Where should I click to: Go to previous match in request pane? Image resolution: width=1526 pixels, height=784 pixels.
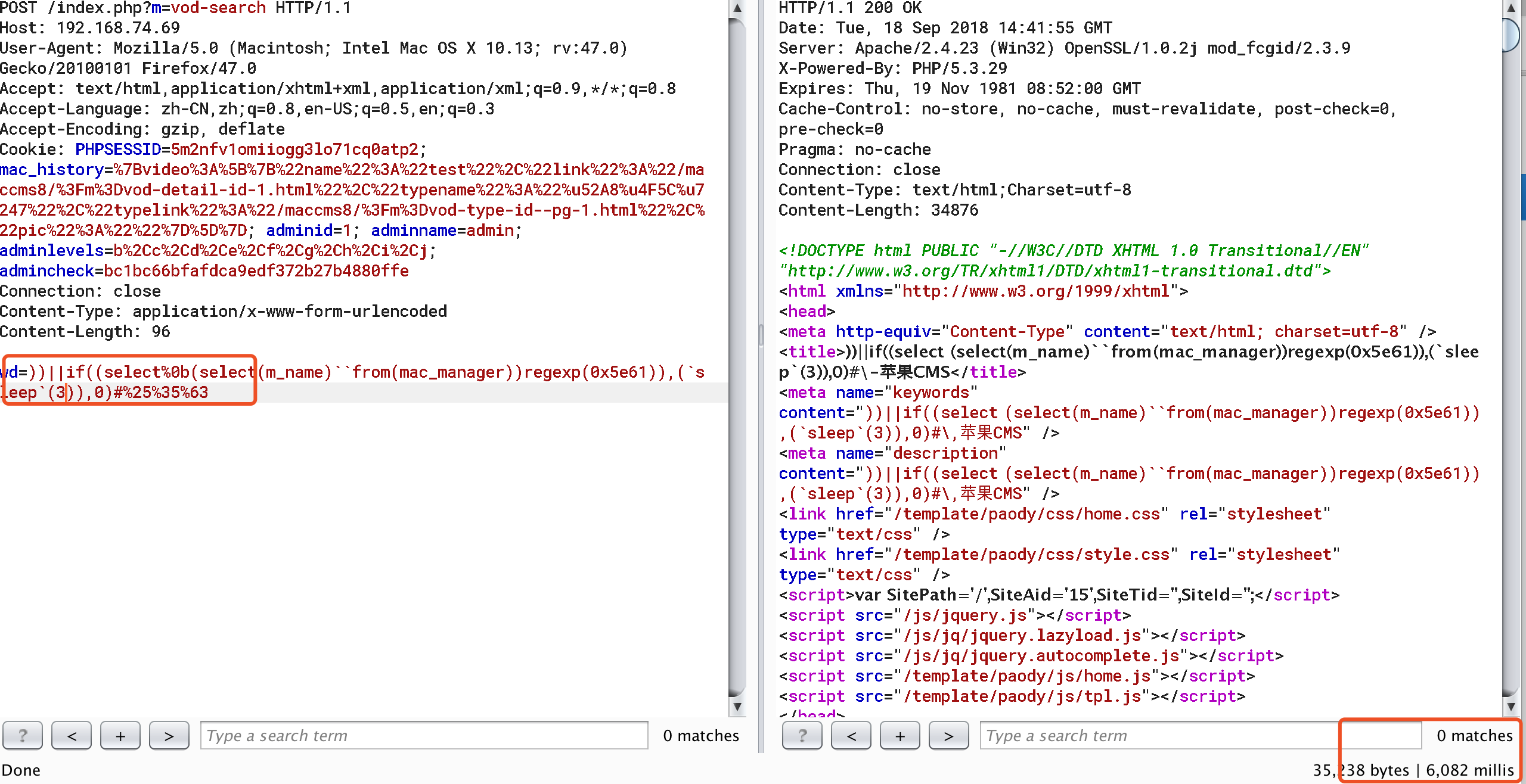[x=72, y=736]
